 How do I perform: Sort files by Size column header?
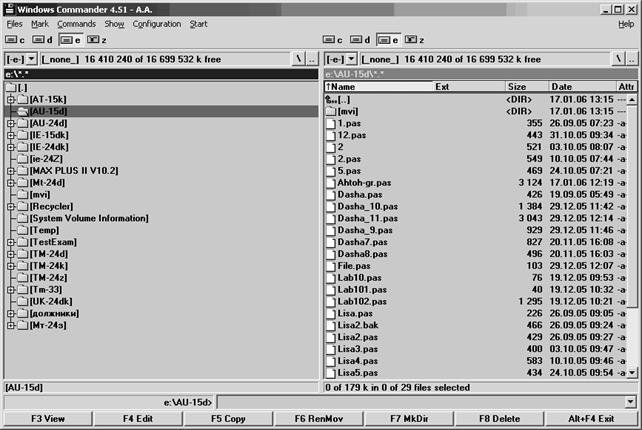click(527, 86)
